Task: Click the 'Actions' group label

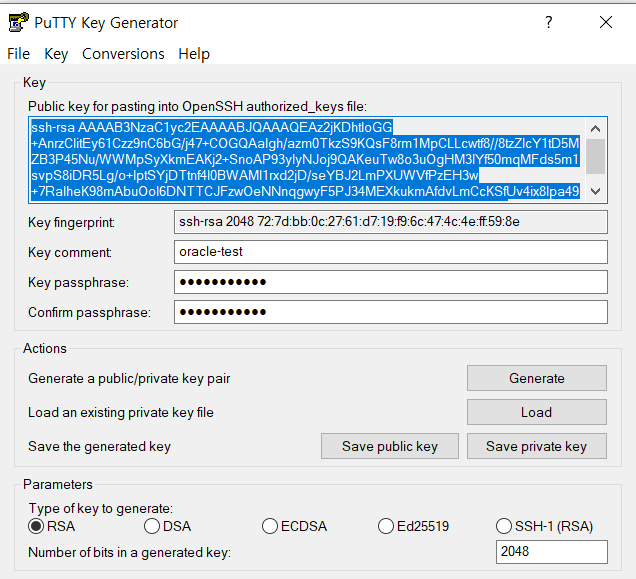Action: click(x=45, y=349)
